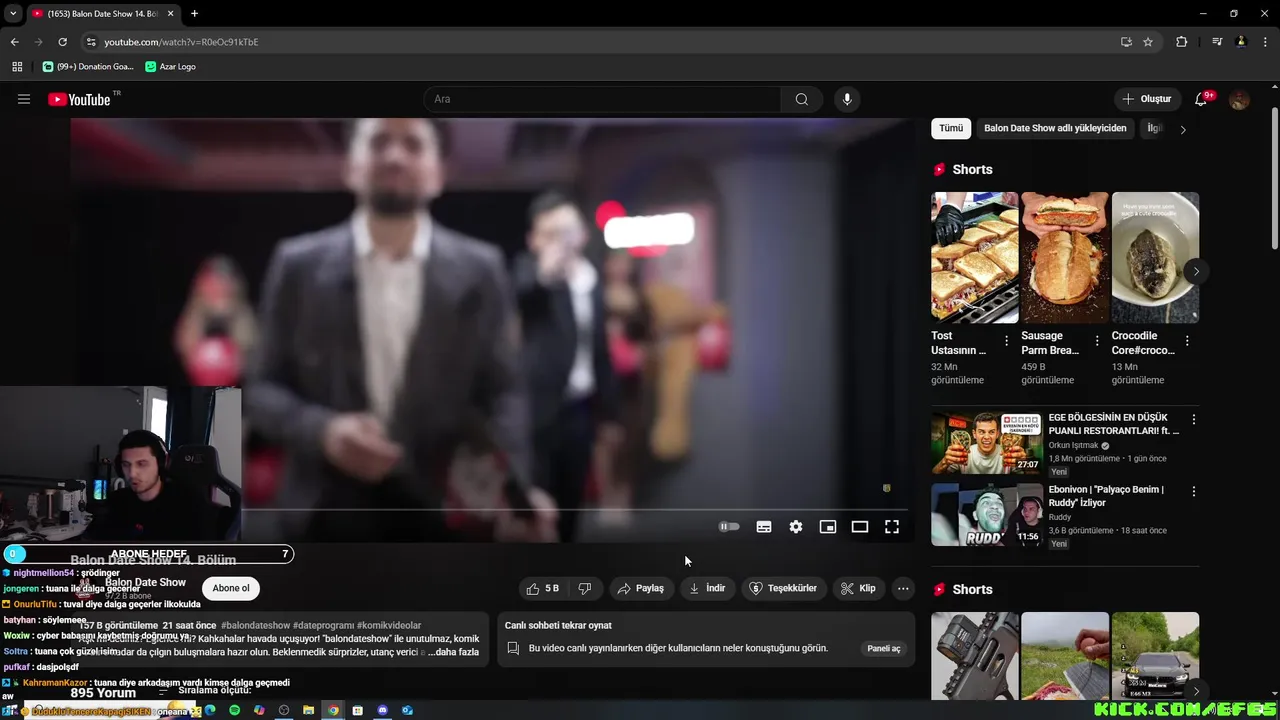This screenshot has width=1280, height=720.
Task: Open options menu for Sausage Parm short
Action: point(1097,341)
